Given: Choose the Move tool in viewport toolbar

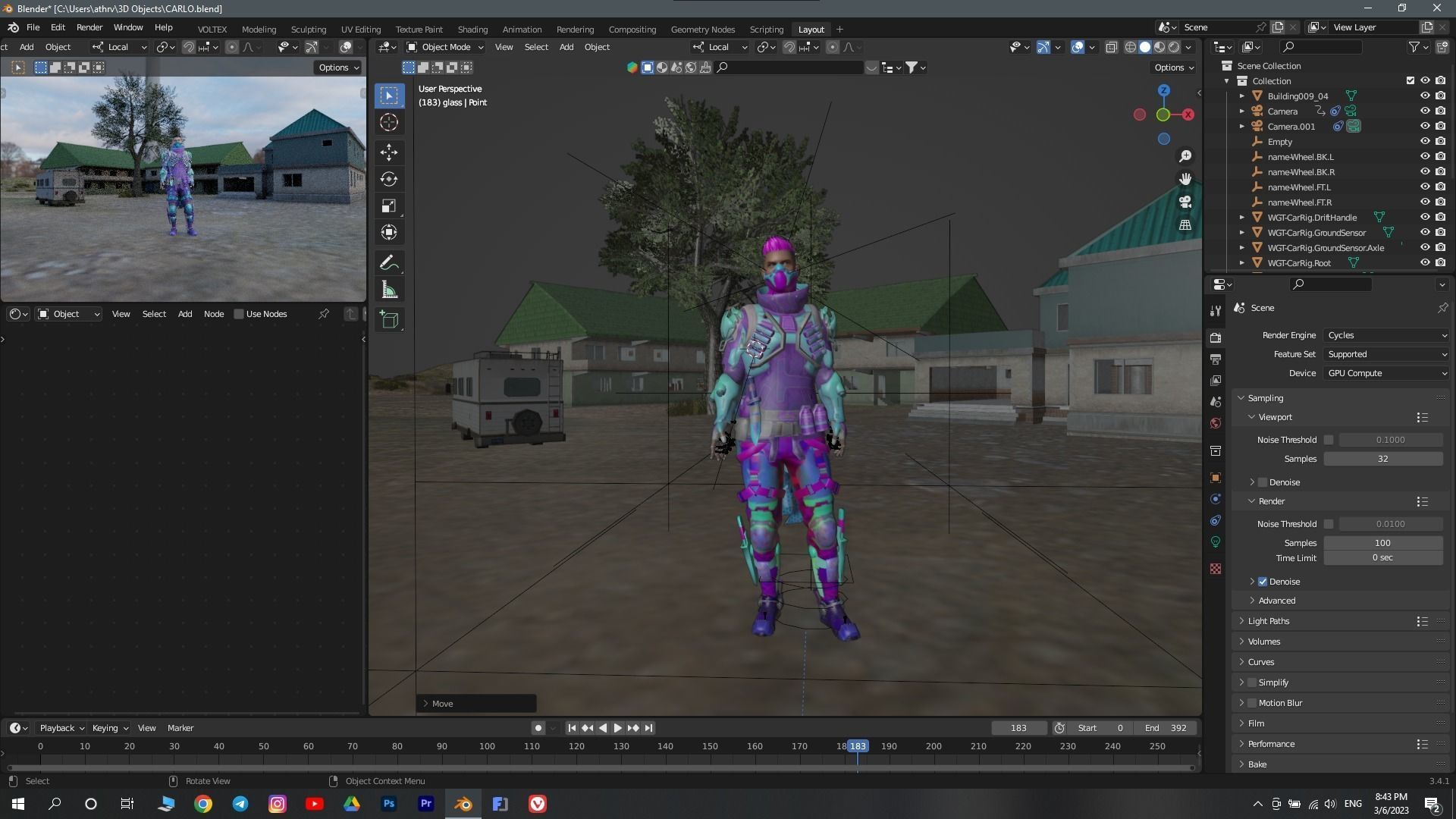Looking at the screenshot, I should (x=389, y=152).
